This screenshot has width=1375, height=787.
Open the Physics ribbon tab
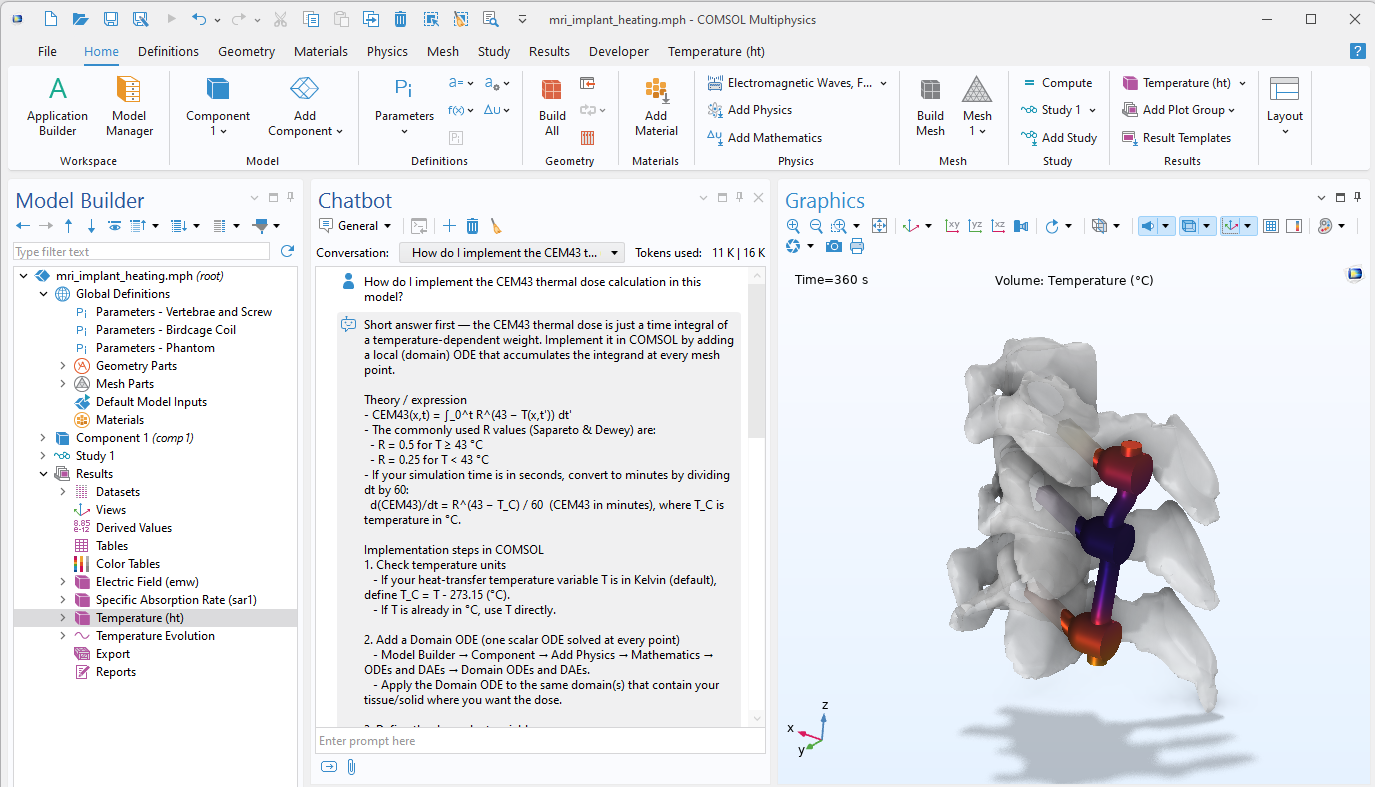[x=387, y=51]
